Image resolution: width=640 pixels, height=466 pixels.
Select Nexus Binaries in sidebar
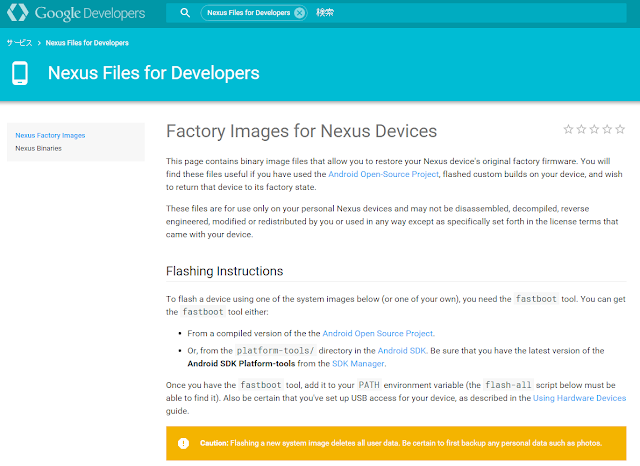[38, 149]
